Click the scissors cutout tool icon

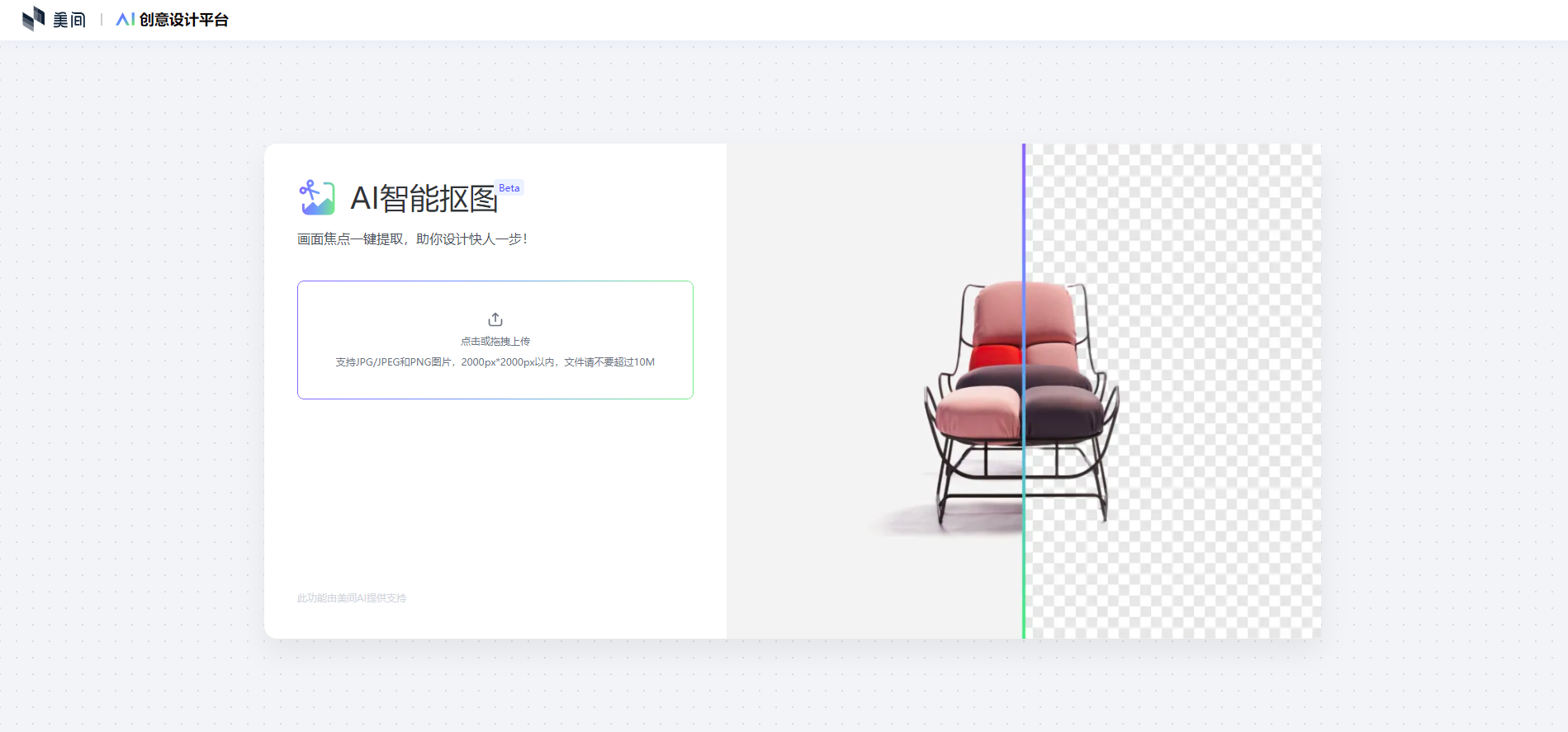point(316,198)
